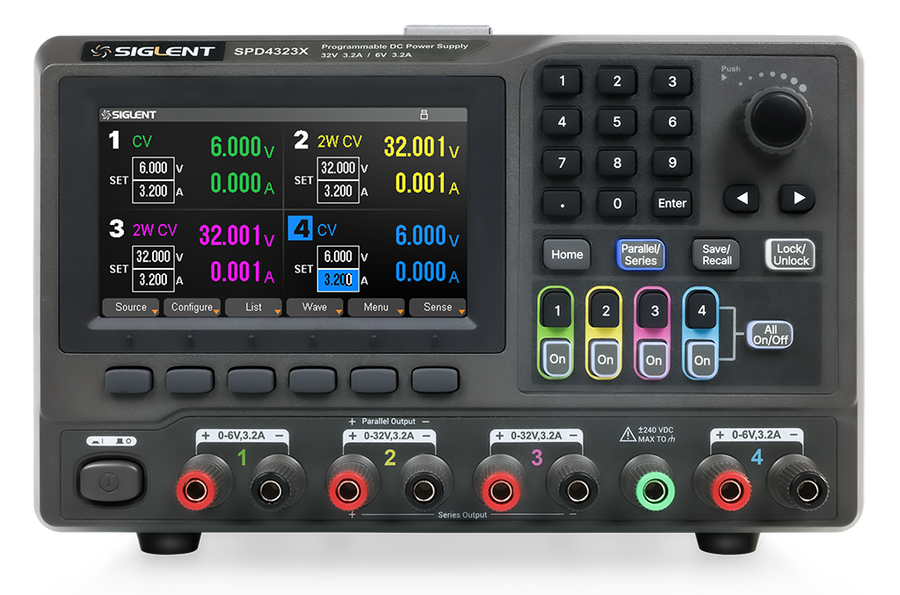
Task: Toggle Lock/Unlock button
Action: point(790,254)
